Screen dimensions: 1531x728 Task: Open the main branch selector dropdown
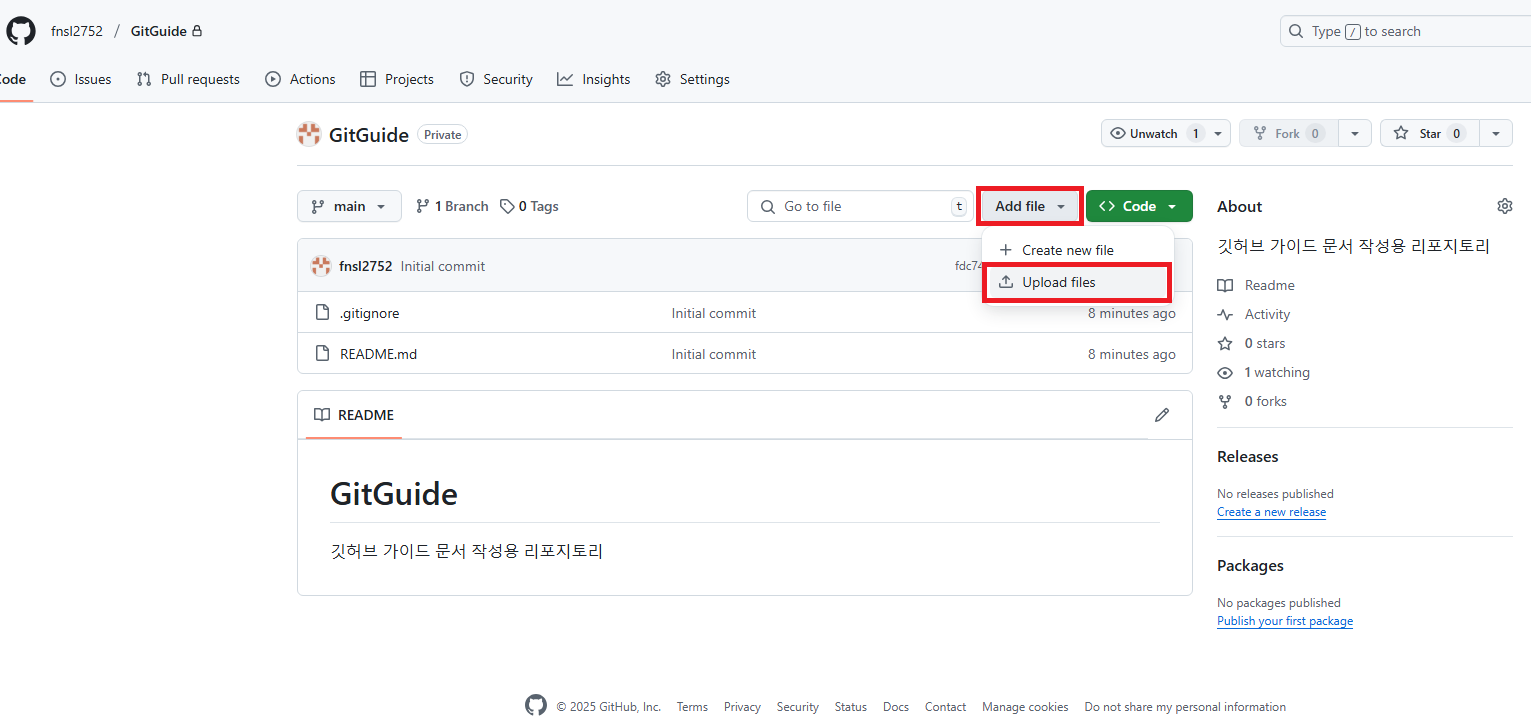coord(349,206)
